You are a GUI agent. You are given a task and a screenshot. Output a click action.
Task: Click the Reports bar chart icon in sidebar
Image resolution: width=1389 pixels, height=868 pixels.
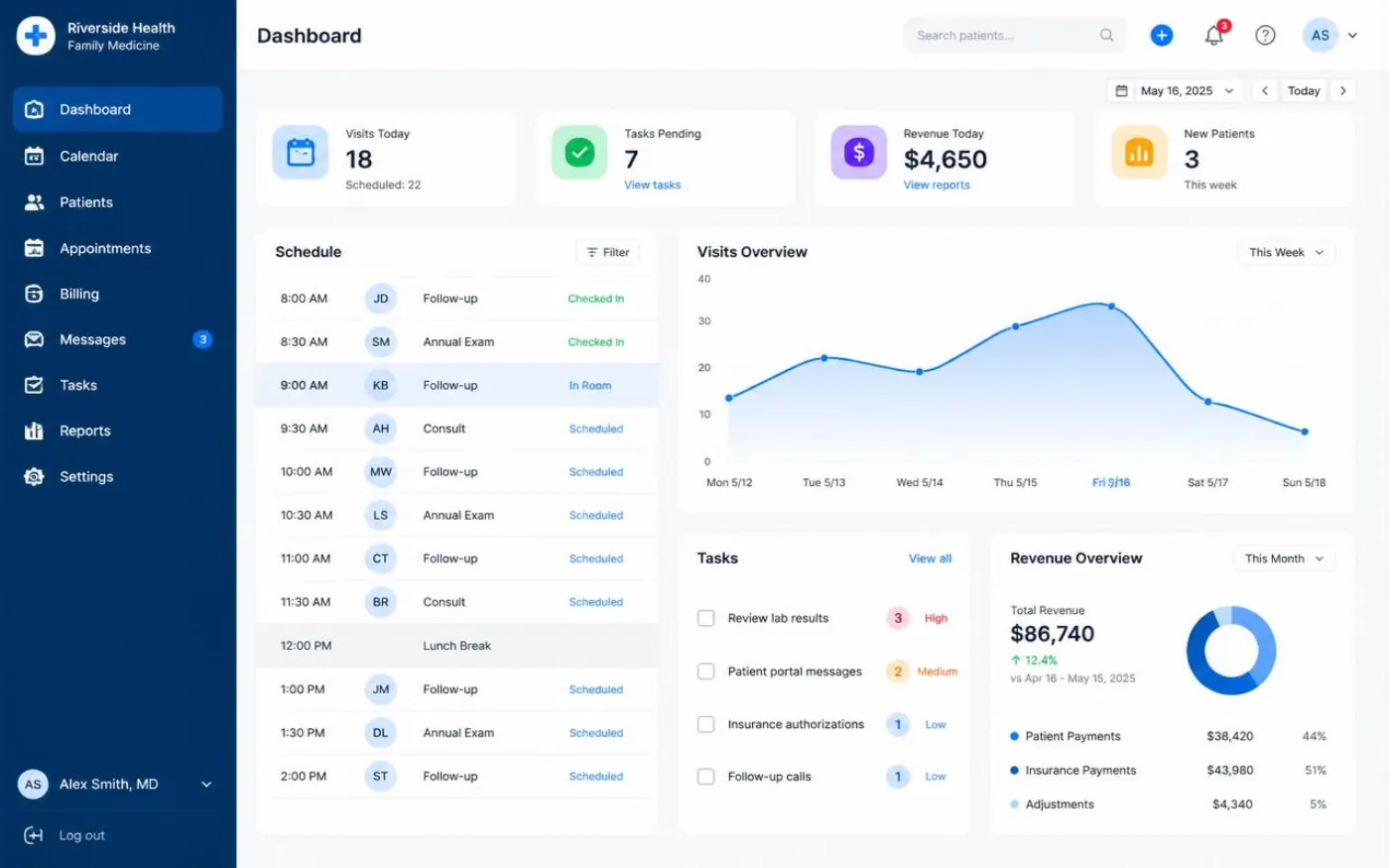pos(34,431)
